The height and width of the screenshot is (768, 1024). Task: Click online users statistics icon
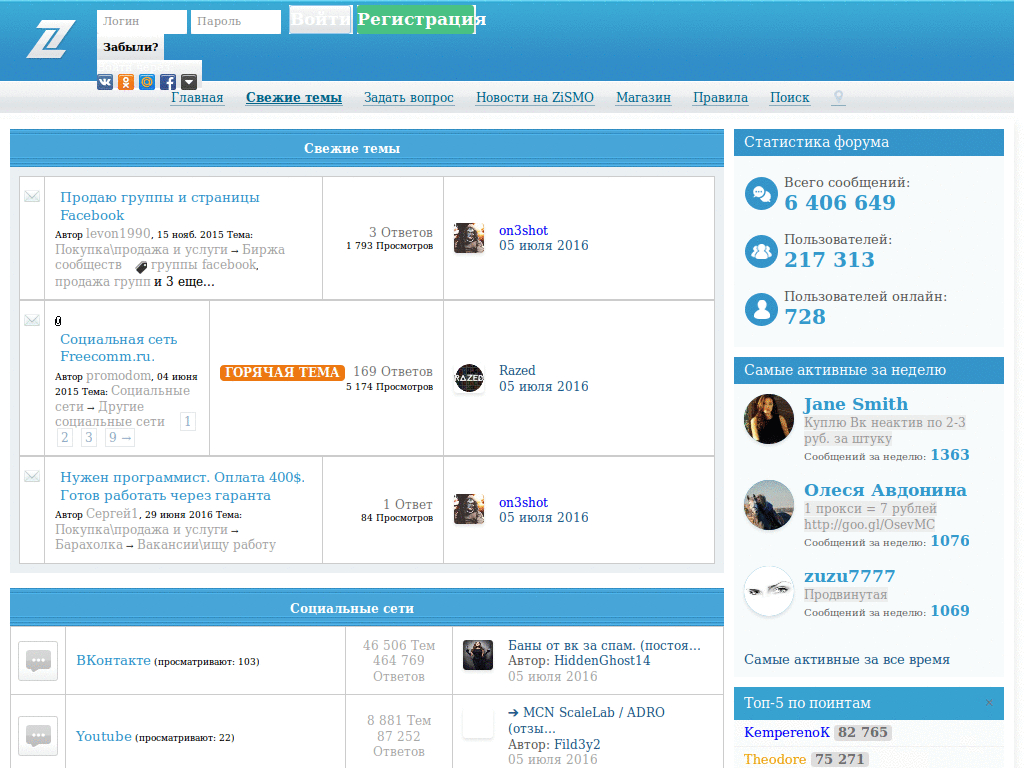pos(761,309)
